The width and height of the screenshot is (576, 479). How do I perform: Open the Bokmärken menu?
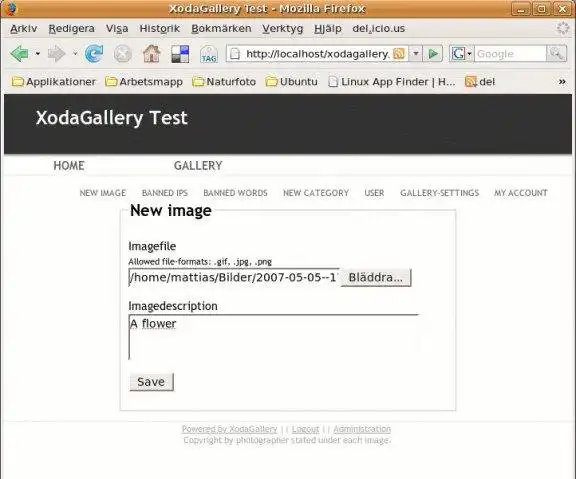click(x=221, y=28)
